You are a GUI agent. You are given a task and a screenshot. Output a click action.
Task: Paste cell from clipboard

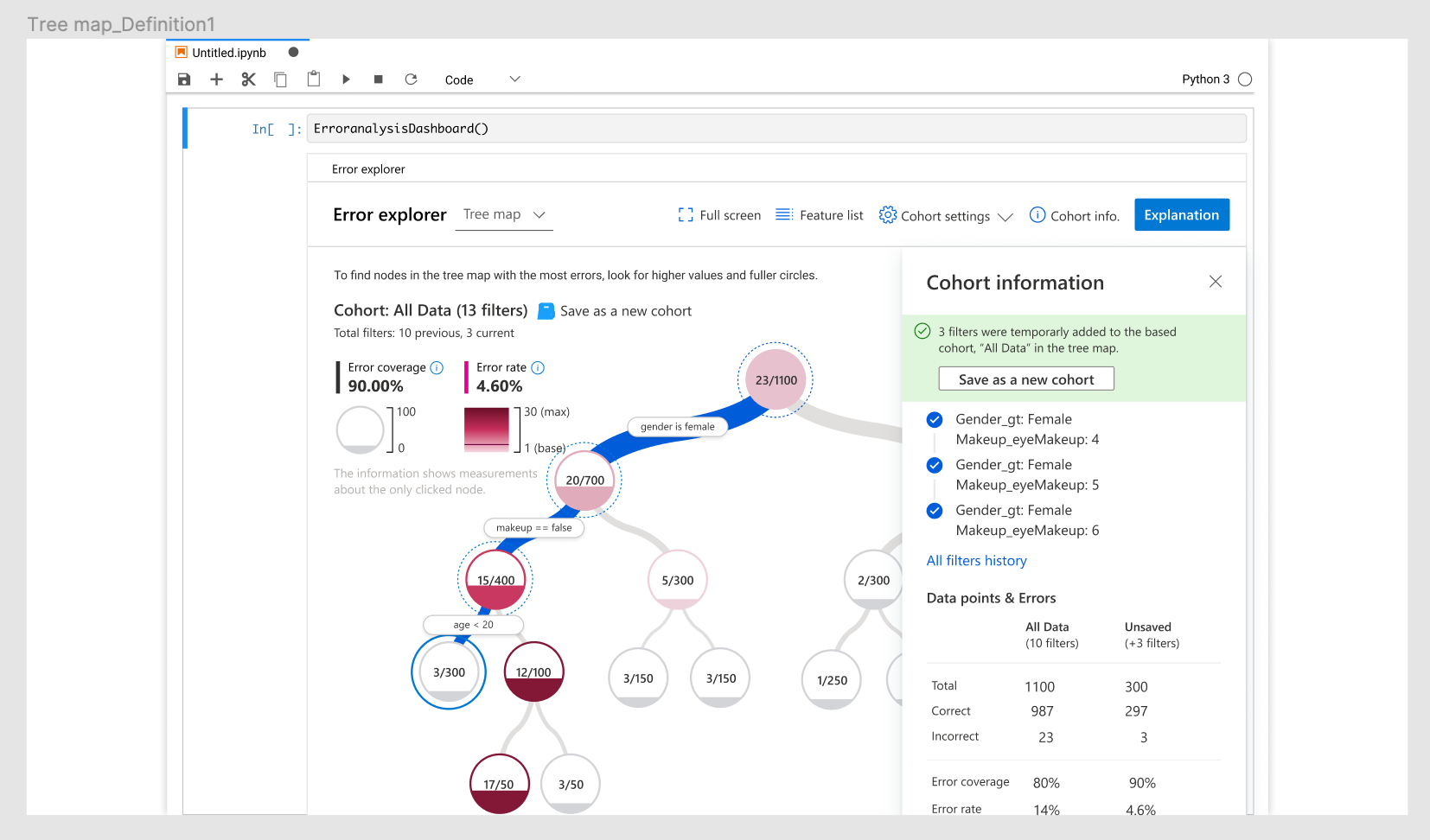[x=313, y=79]
